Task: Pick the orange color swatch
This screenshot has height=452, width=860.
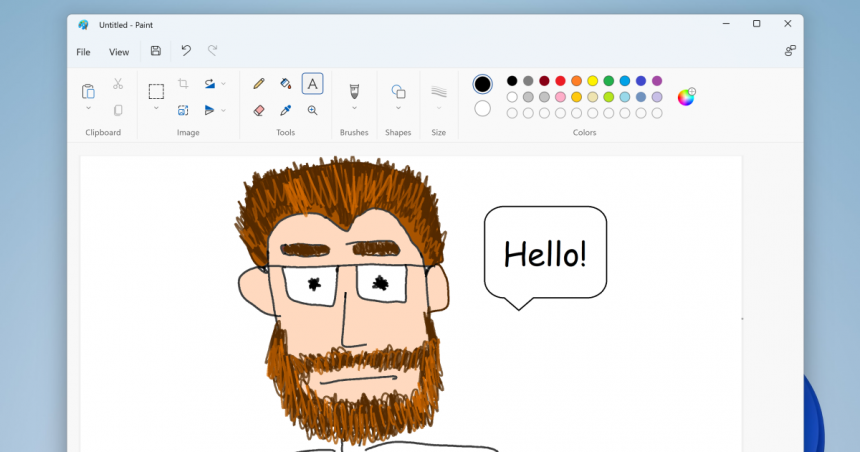Action: pos(576,81)
